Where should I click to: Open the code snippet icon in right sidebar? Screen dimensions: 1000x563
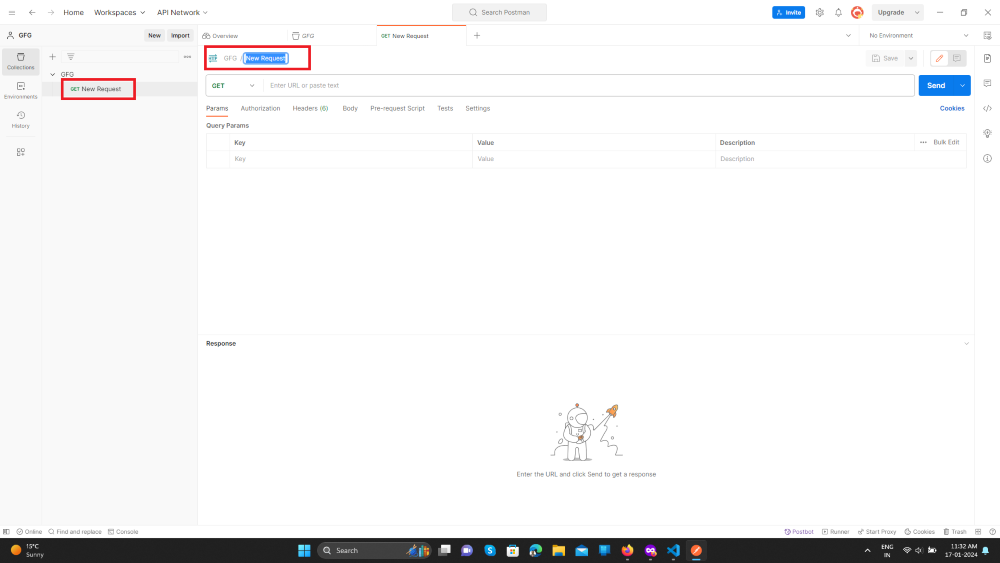tap(987, 108)
